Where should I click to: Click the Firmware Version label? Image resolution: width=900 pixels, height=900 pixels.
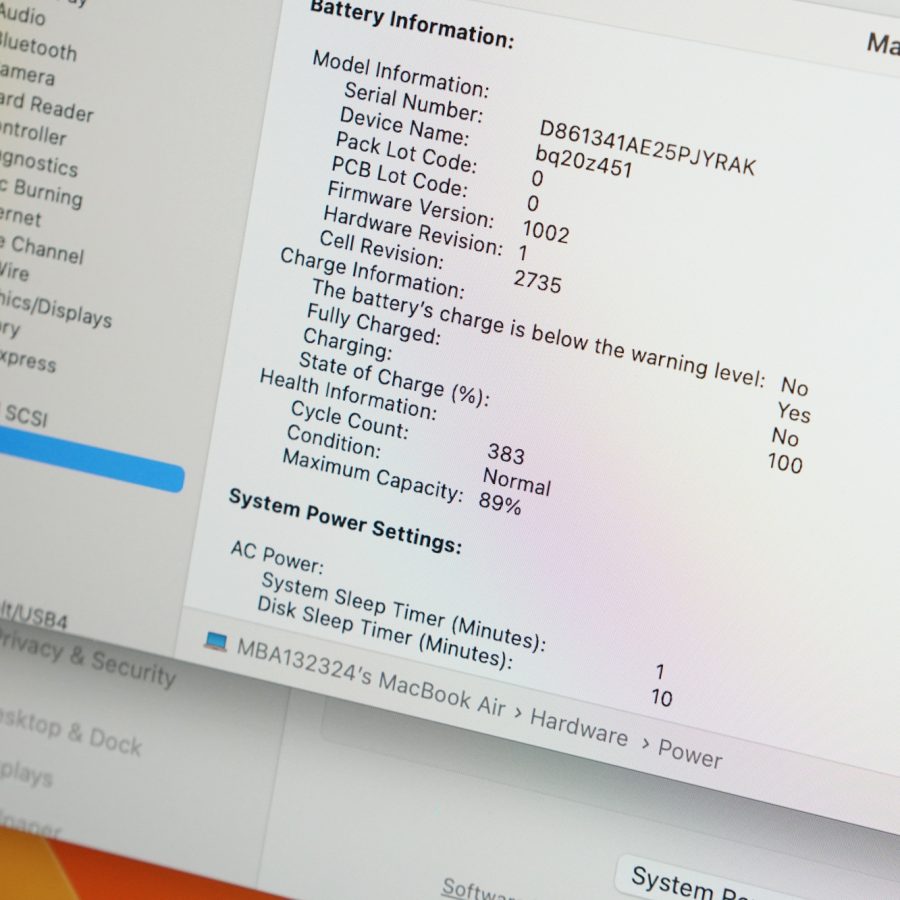click(410, 204)
